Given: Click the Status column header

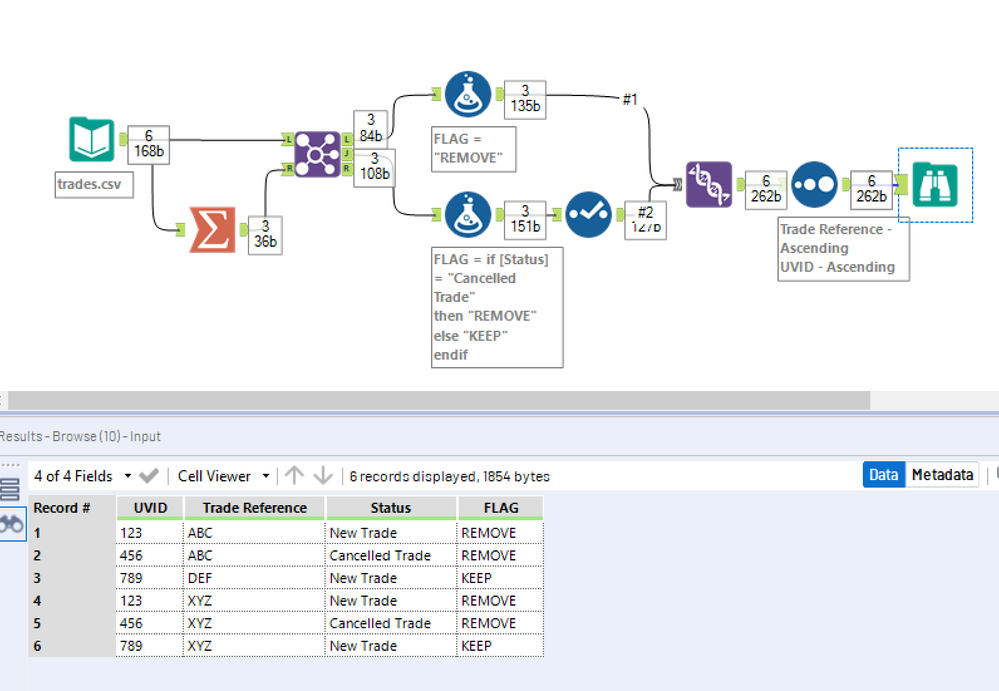Looking at the screenshot, I should pos(391,508).
